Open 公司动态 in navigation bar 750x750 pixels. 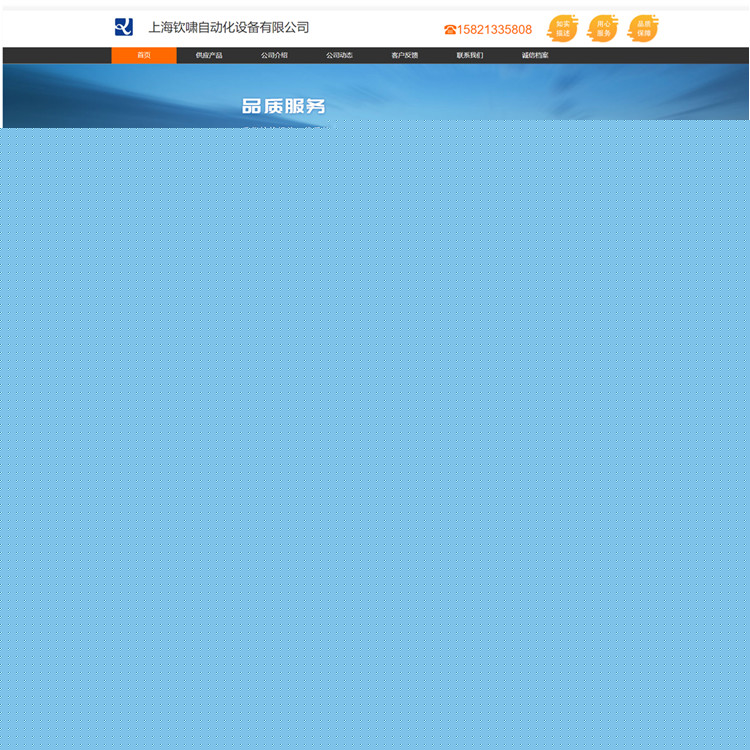tap(339, 55)
